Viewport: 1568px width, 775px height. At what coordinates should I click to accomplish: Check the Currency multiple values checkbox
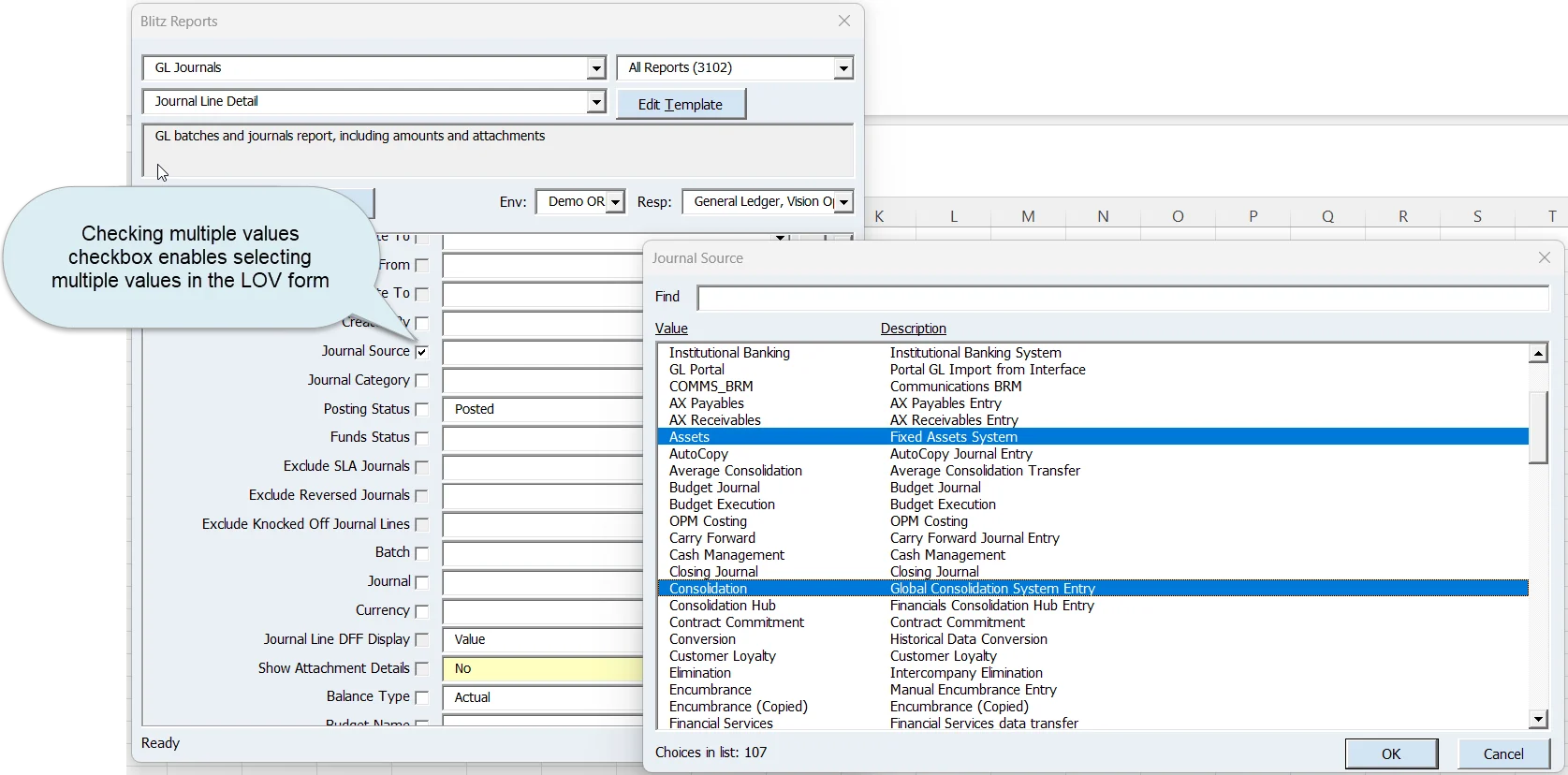coord(421,611)
